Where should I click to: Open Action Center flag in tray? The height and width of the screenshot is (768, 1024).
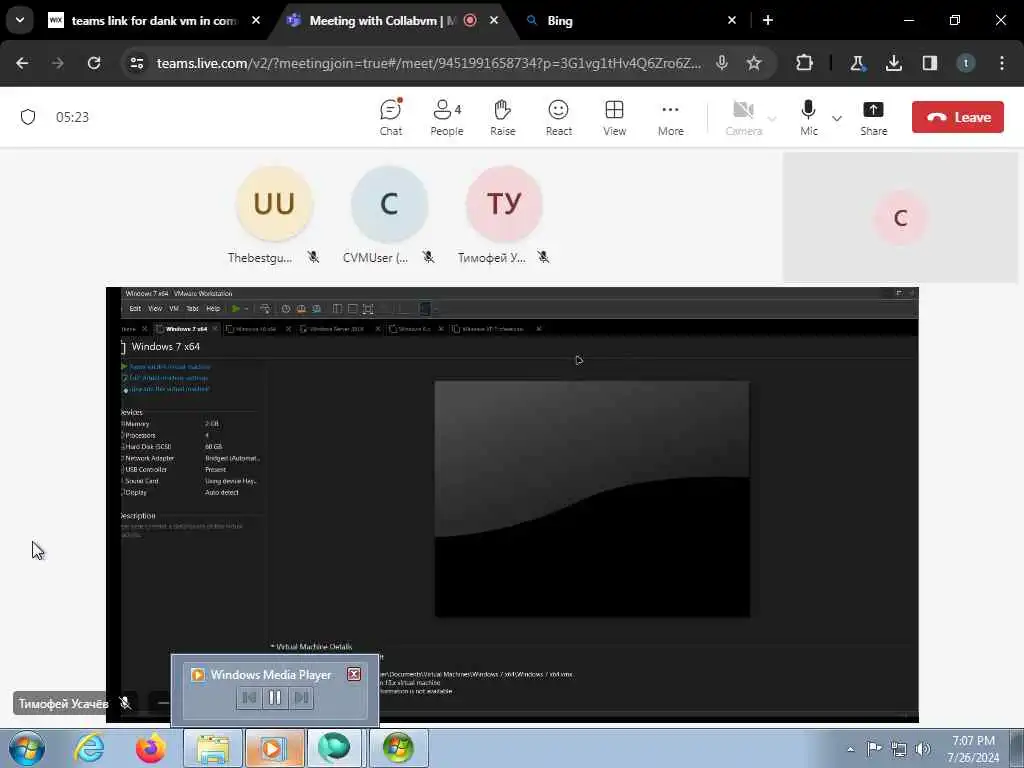coord(874,749)
